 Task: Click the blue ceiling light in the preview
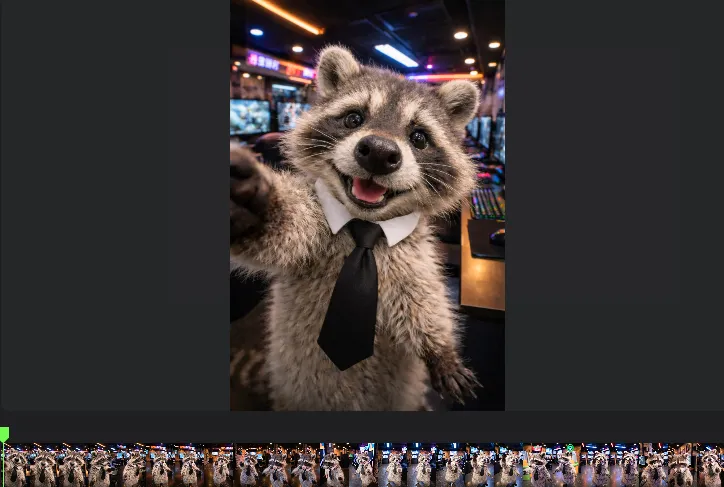pos(396,55)
